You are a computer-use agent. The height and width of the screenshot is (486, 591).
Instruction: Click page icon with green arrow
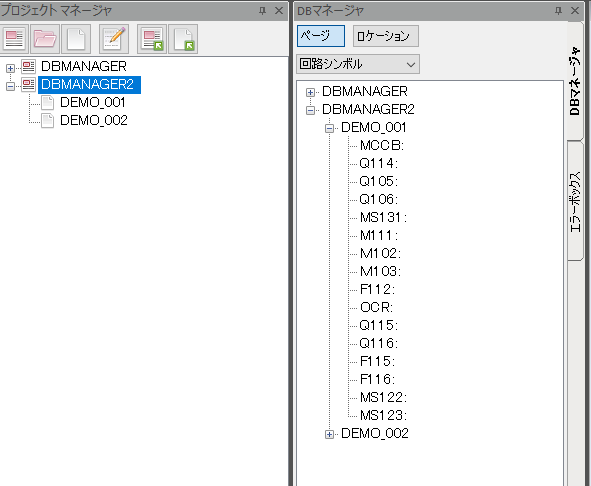click(x=183, y=39)
